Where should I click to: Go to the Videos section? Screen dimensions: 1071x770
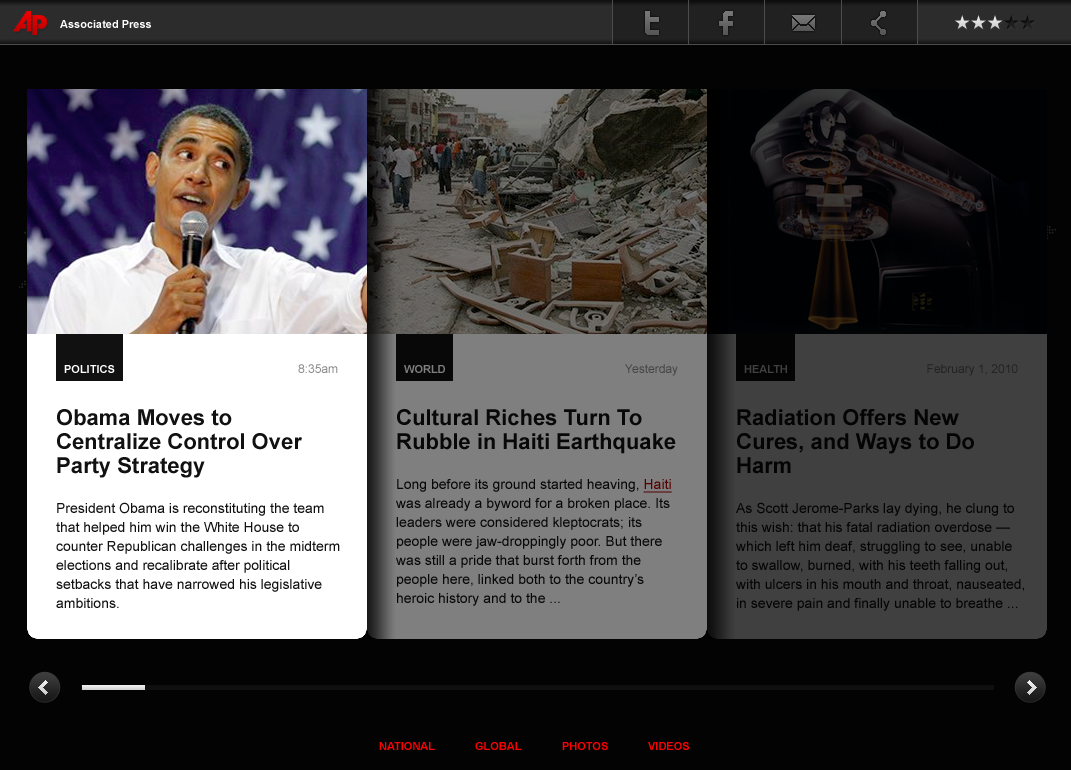668,746
